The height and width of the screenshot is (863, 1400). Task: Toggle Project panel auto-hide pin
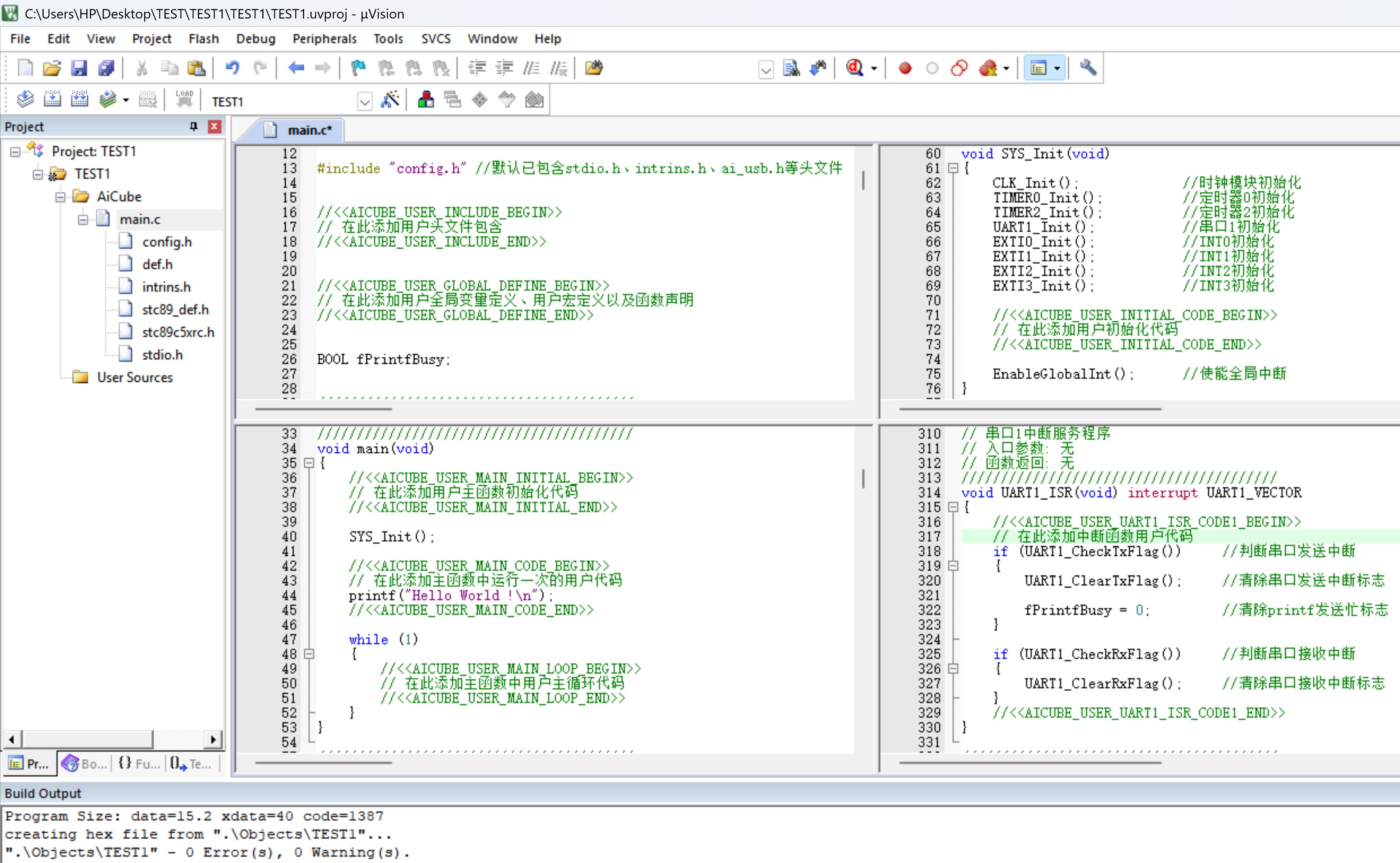point(193,127)
